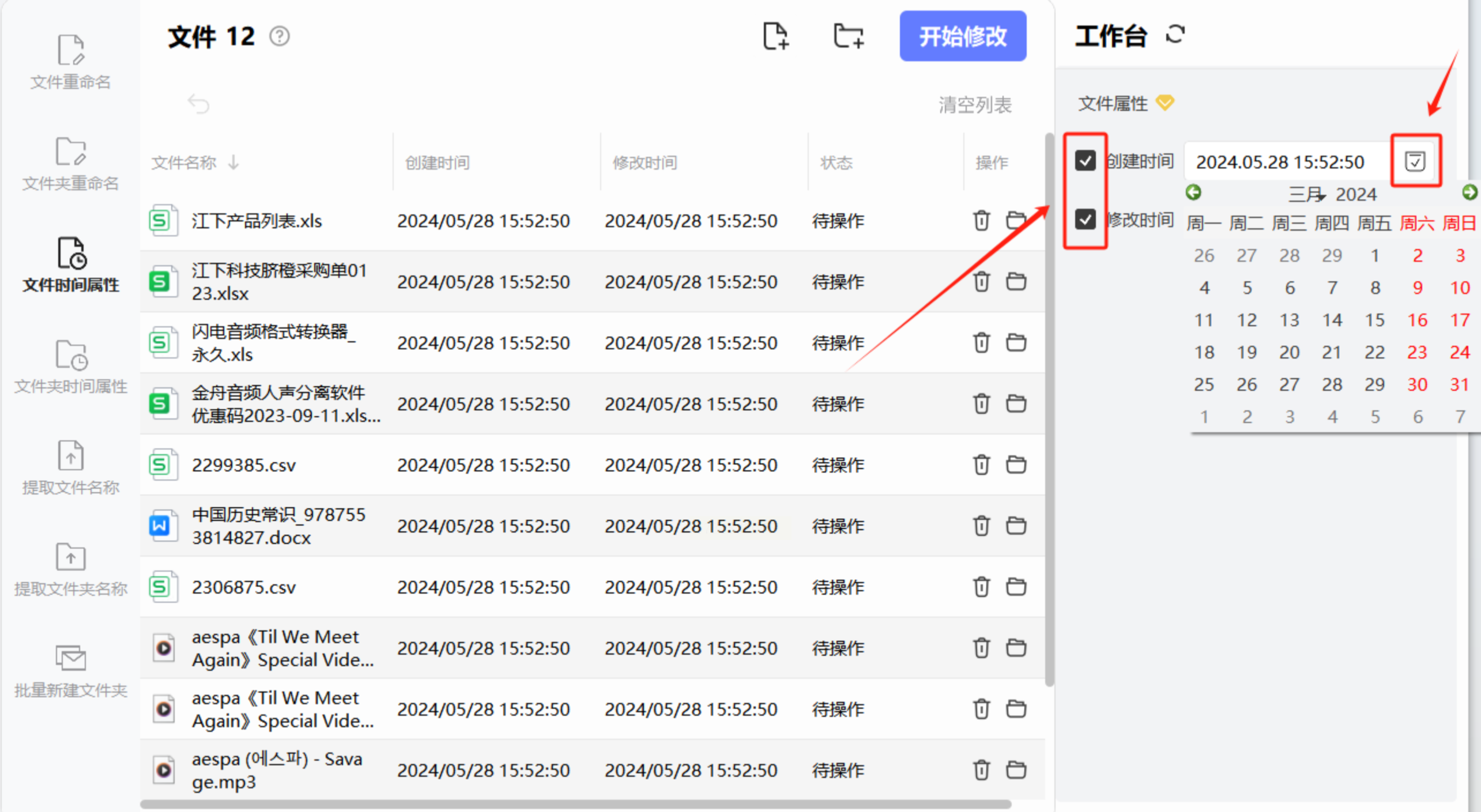Viewport: 1481px width, 812px height.
Task: Open the 批量新建文件夹 sidebar tool
Action: (70, 671)
